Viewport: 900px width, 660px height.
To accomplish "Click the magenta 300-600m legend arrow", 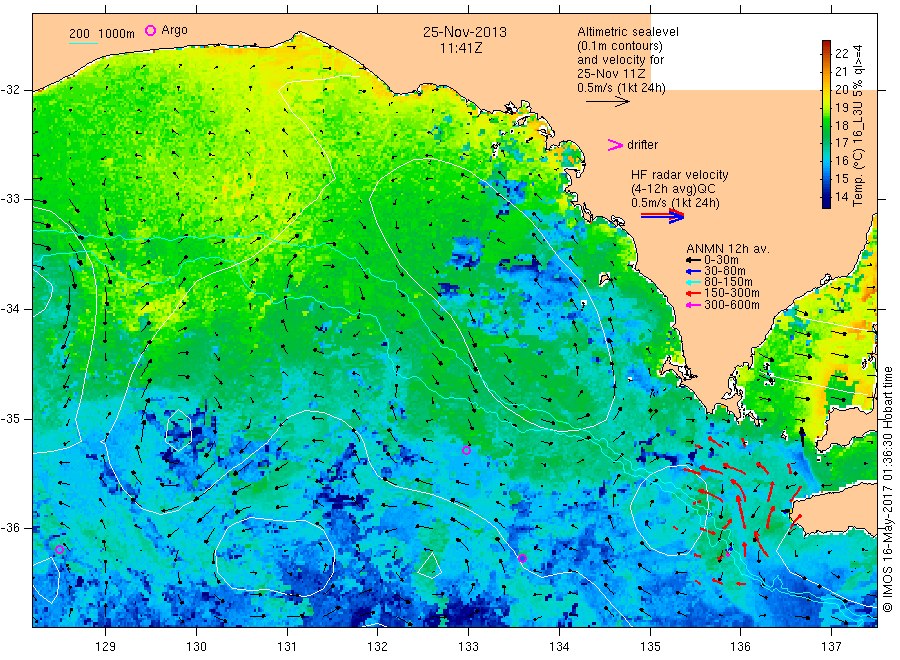I will click(x=693, y=305).
